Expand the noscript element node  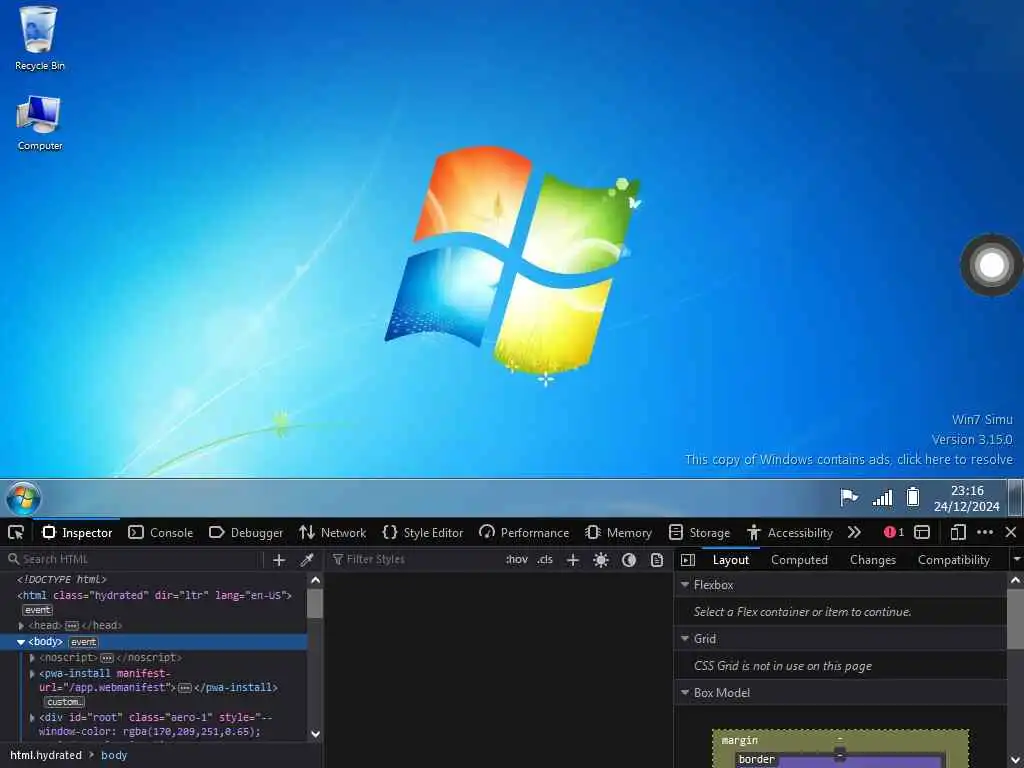(32, 658)
